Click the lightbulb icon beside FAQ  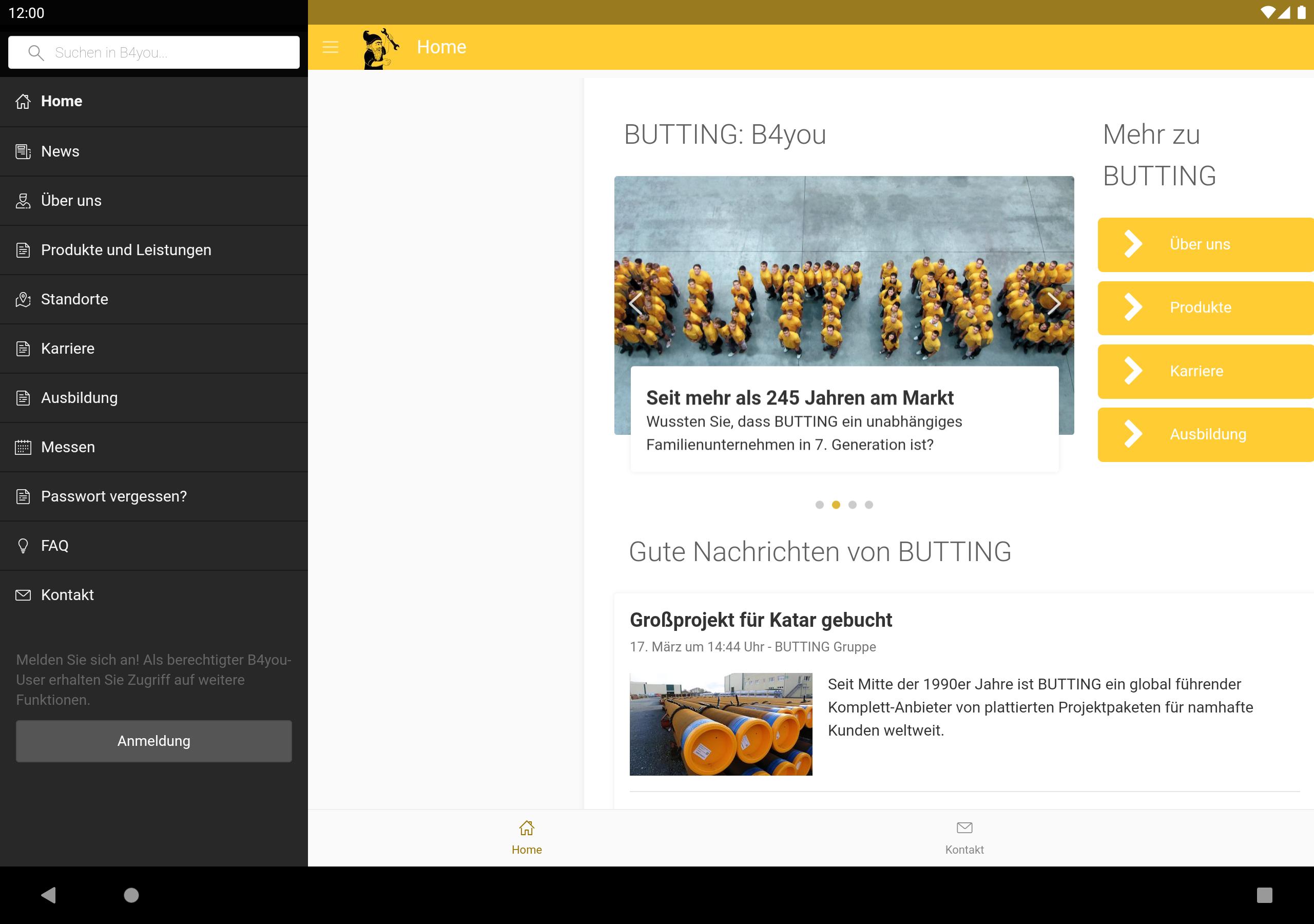(23, 546)
